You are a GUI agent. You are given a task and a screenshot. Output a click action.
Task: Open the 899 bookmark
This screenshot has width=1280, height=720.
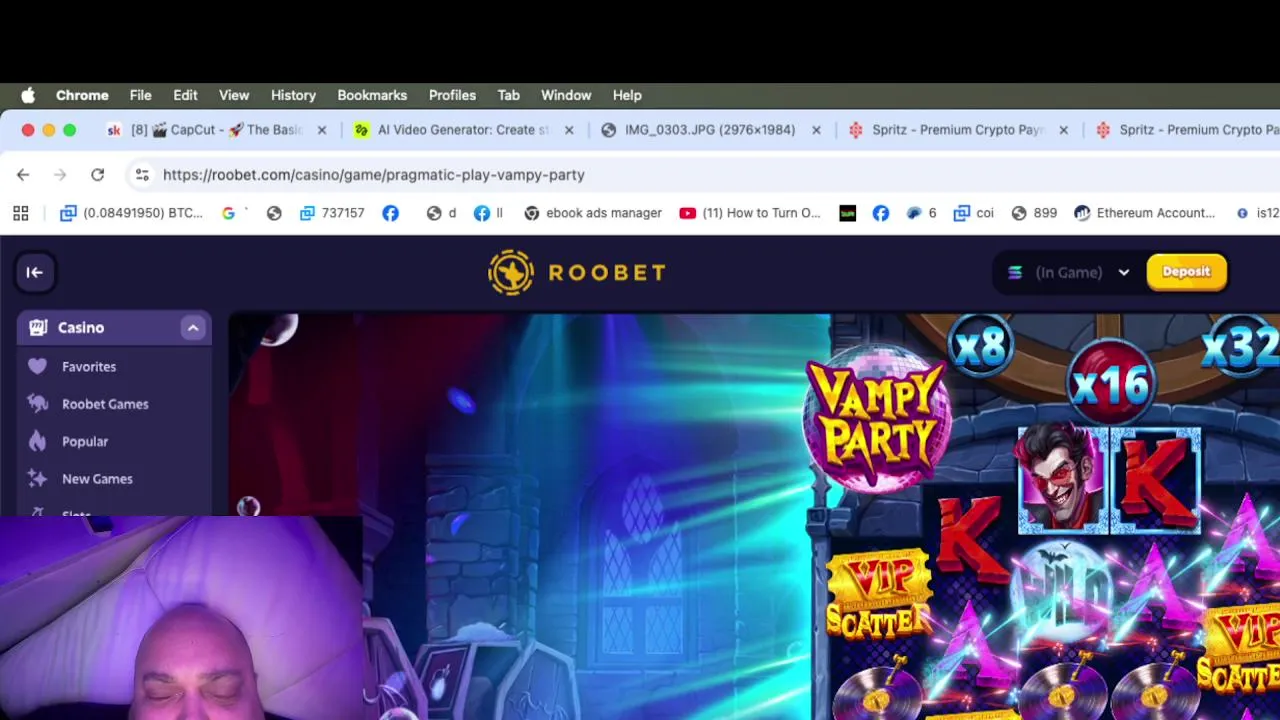pyautogui.click(x=1034, y=213)
